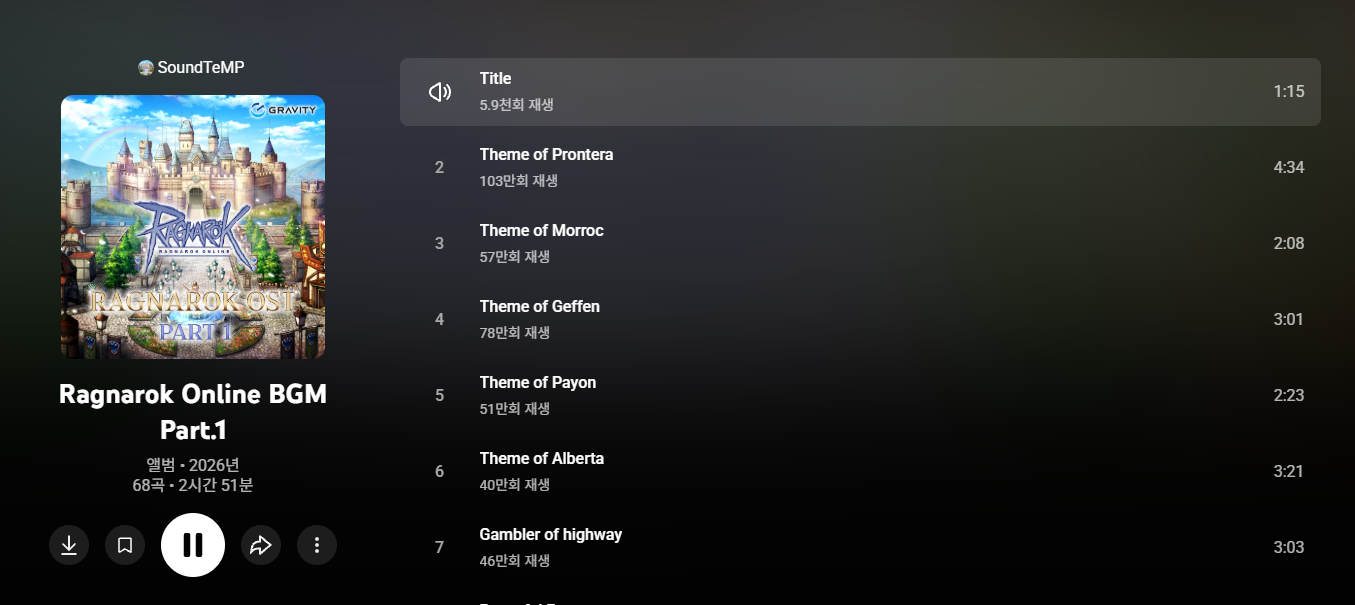Select the Theme of Geffen song
Image resolution: width=1355 pixels, height=605 pixels.
[x=539, y=307]
